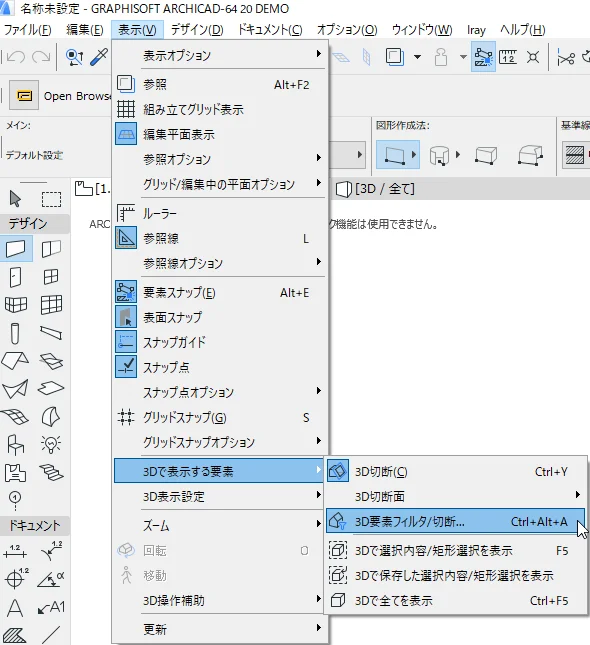Viewport: 590px width, 645px height.
Task: Select the Arrow selection tool
Action: coord(16,199)
